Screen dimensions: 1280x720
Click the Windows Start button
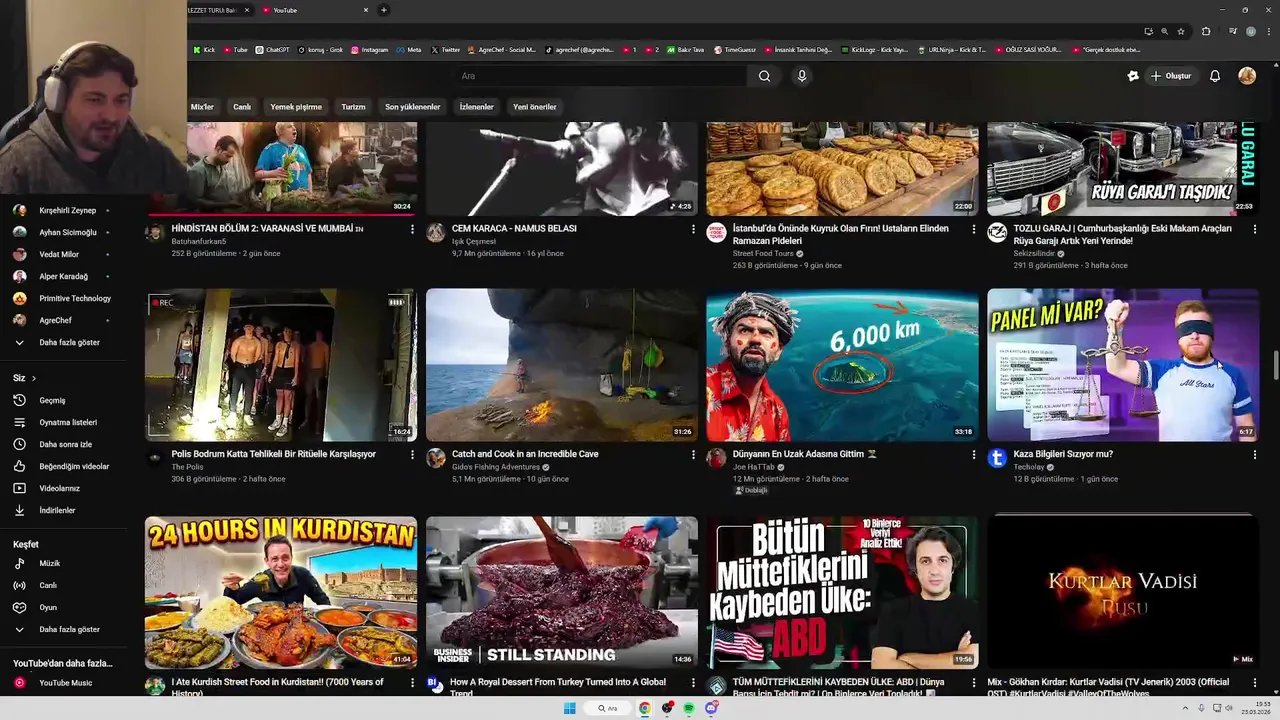pyautogui.click(x=570, y=708)
